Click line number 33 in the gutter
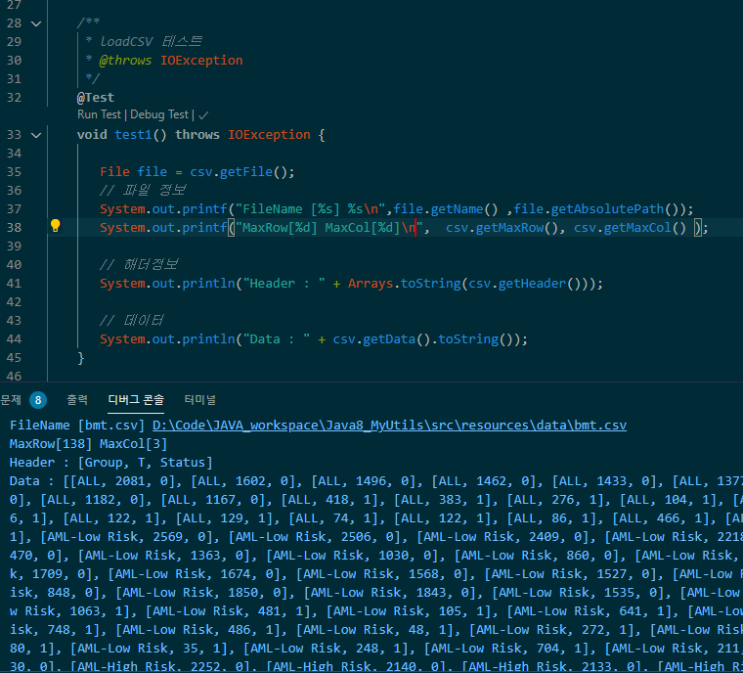This screenshot has height=673, width=743. coord(14,135)
